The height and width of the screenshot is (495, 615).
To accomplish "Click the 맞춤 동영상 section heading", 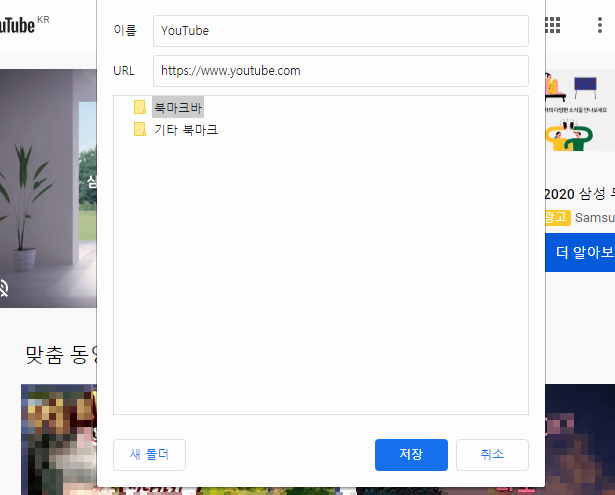I will pyautogui.click(x=61, y=355).
